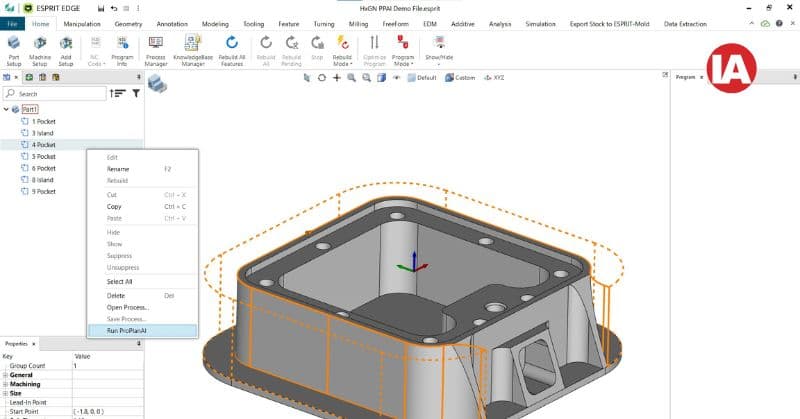This screenshot has width=800, height=419.
Task: Switch to the Annotation ribbon tab
Action: (172, 24)
